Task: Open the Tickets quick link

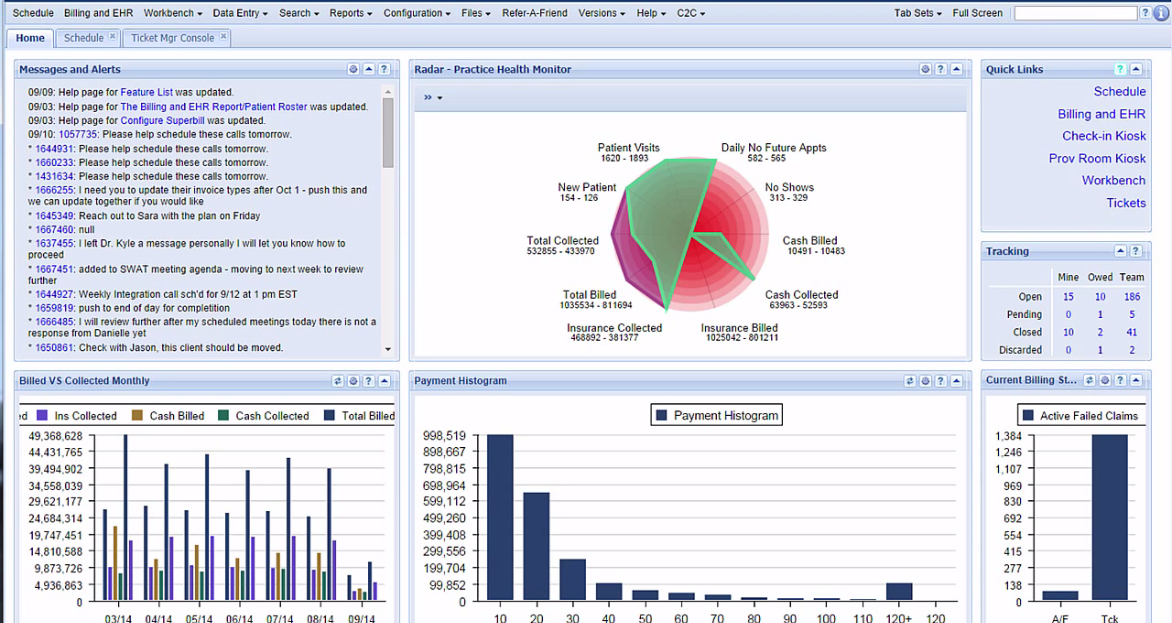Action: coord(1126,202)
